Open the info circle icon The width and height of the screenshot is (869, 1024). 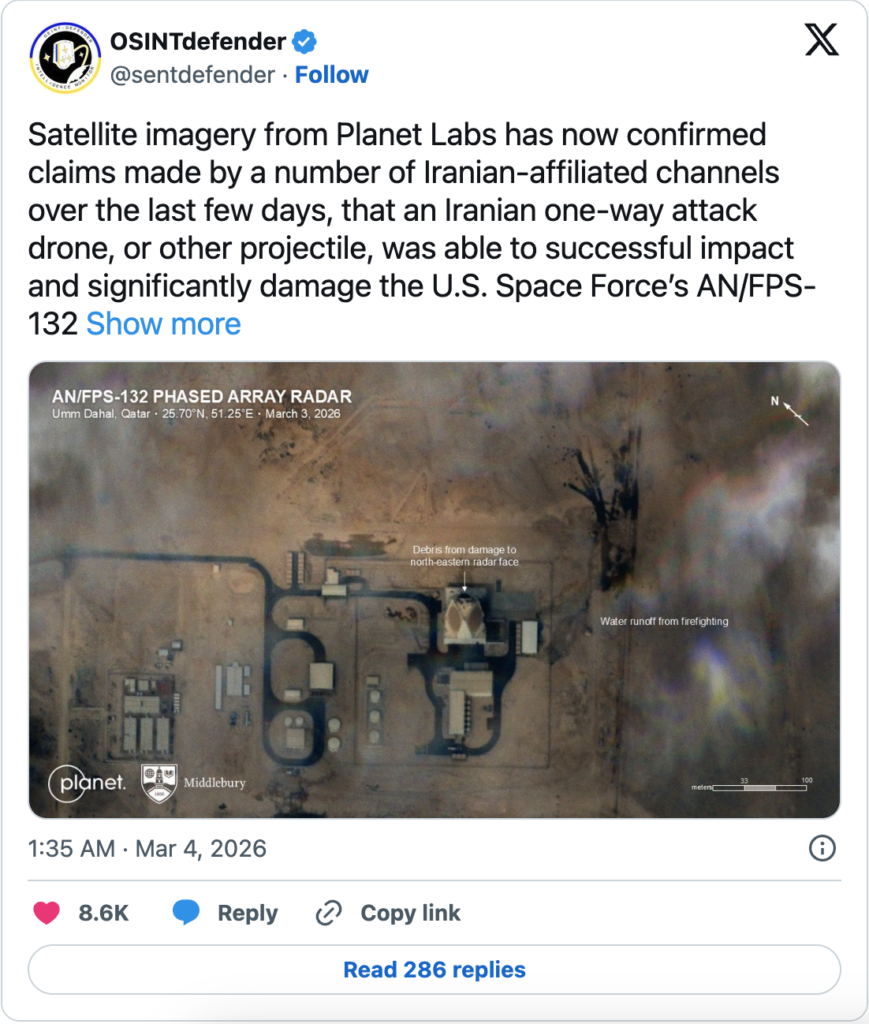821,849
